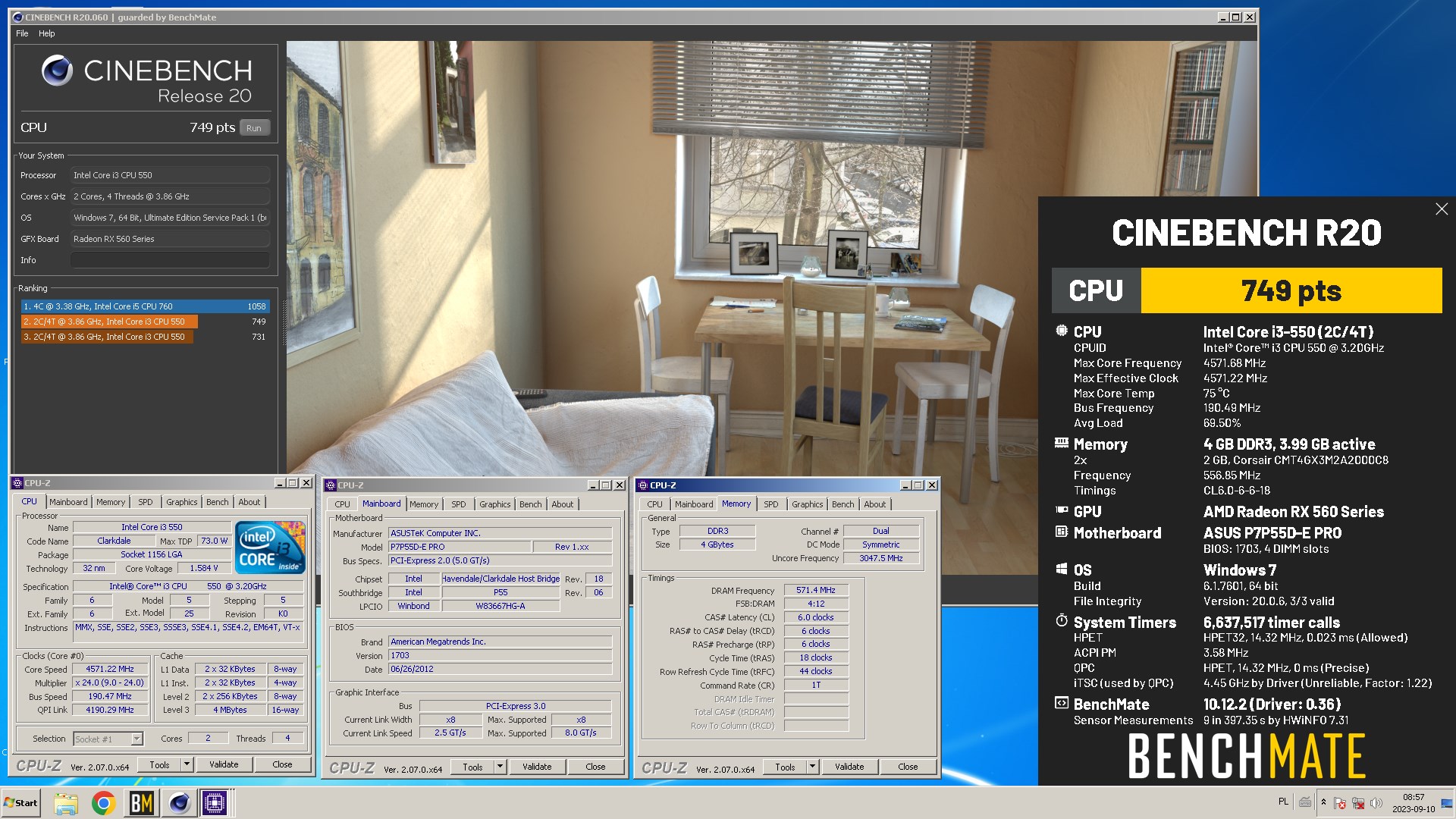Click the Intel Core i3 inside logo
1456x819 pixels.
[x=270, y=547]
